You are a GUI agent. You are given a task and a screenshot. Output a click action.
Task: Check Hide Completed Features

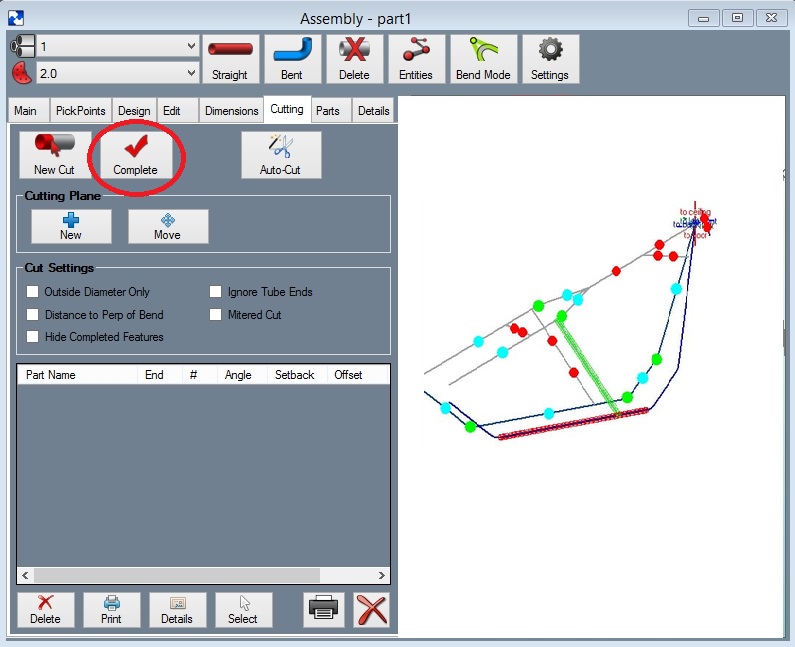(33, 337)
